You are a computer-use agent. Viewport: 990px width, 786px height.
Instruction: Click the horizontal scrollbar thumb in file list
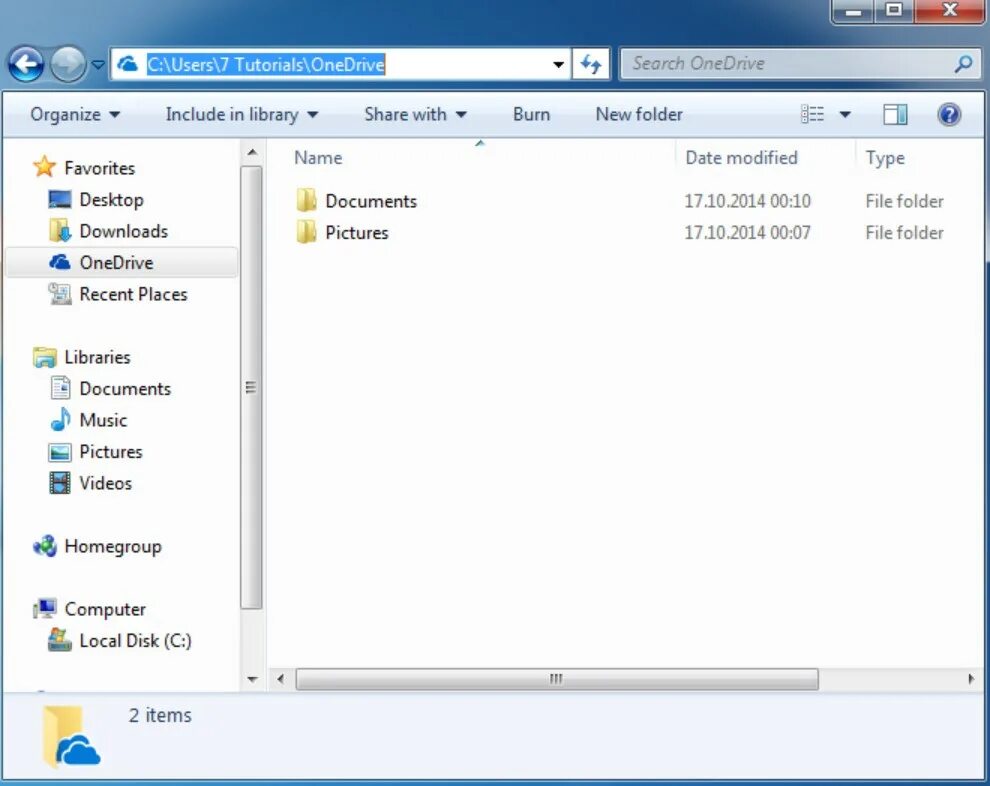pos(557,679)
